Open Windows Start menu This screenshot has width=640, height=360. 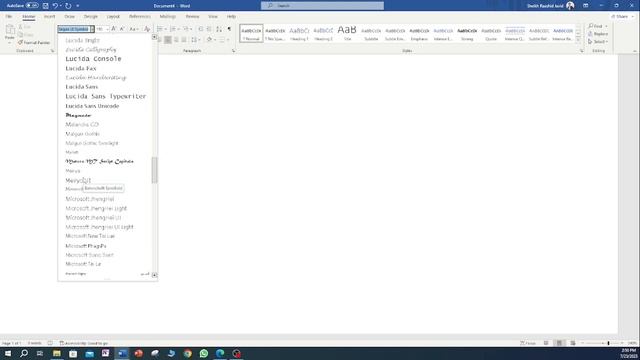click(x=8, y=353)
